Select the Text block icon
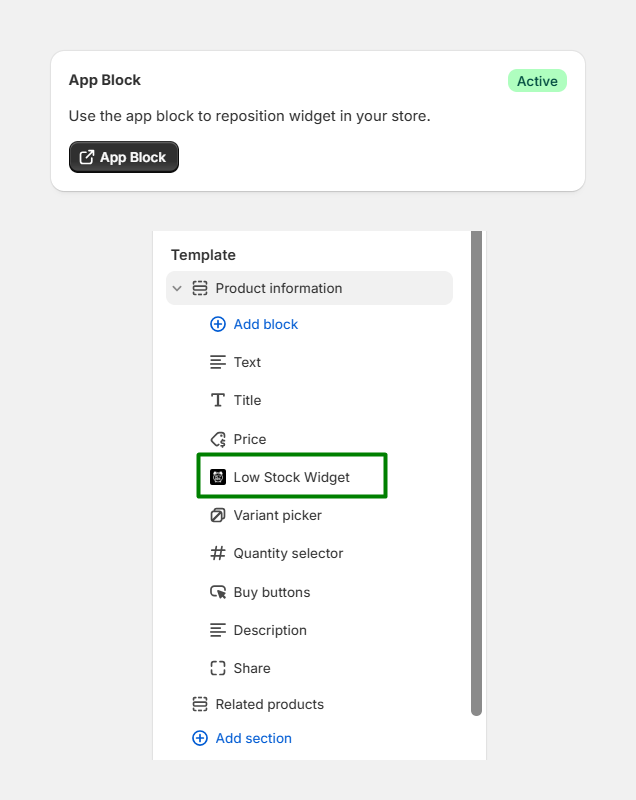The width and height of the screenshot is (636, 800). coord(218,362)
